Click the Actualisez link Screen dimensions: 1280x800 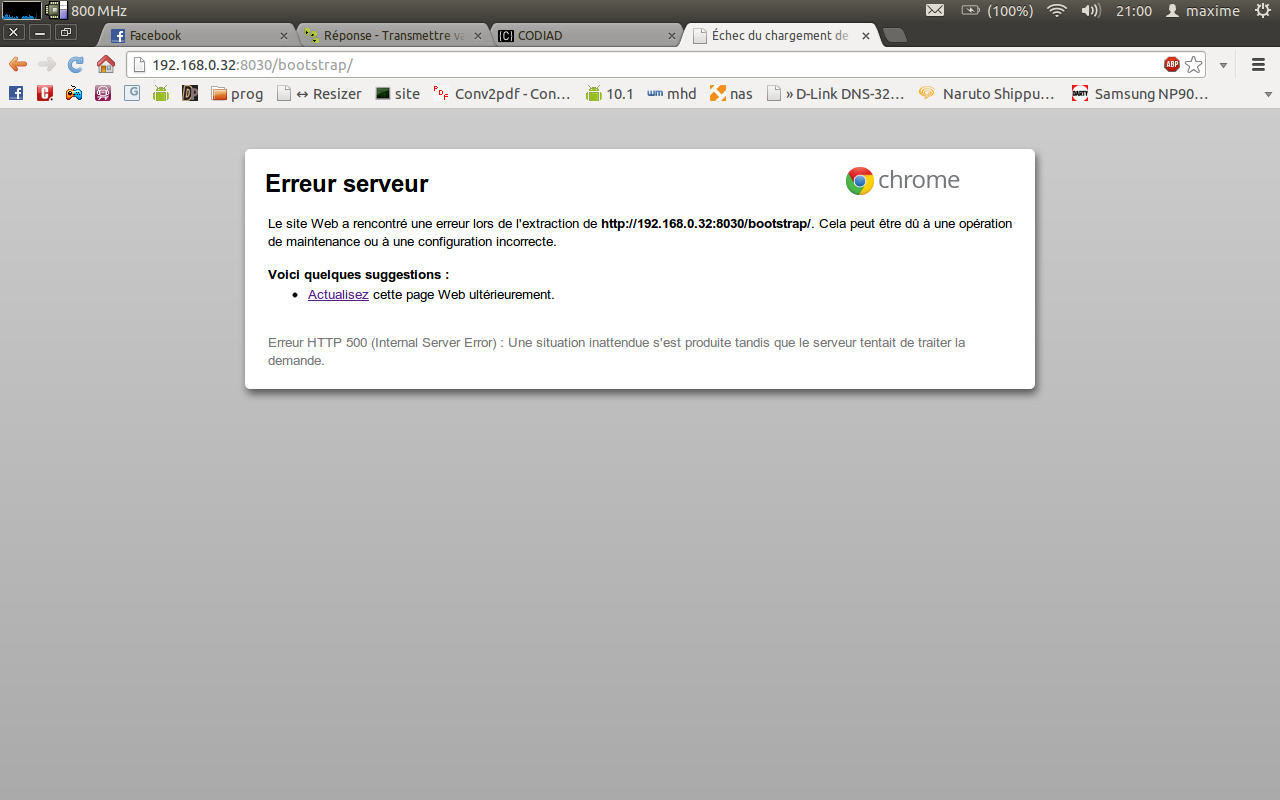338,295
